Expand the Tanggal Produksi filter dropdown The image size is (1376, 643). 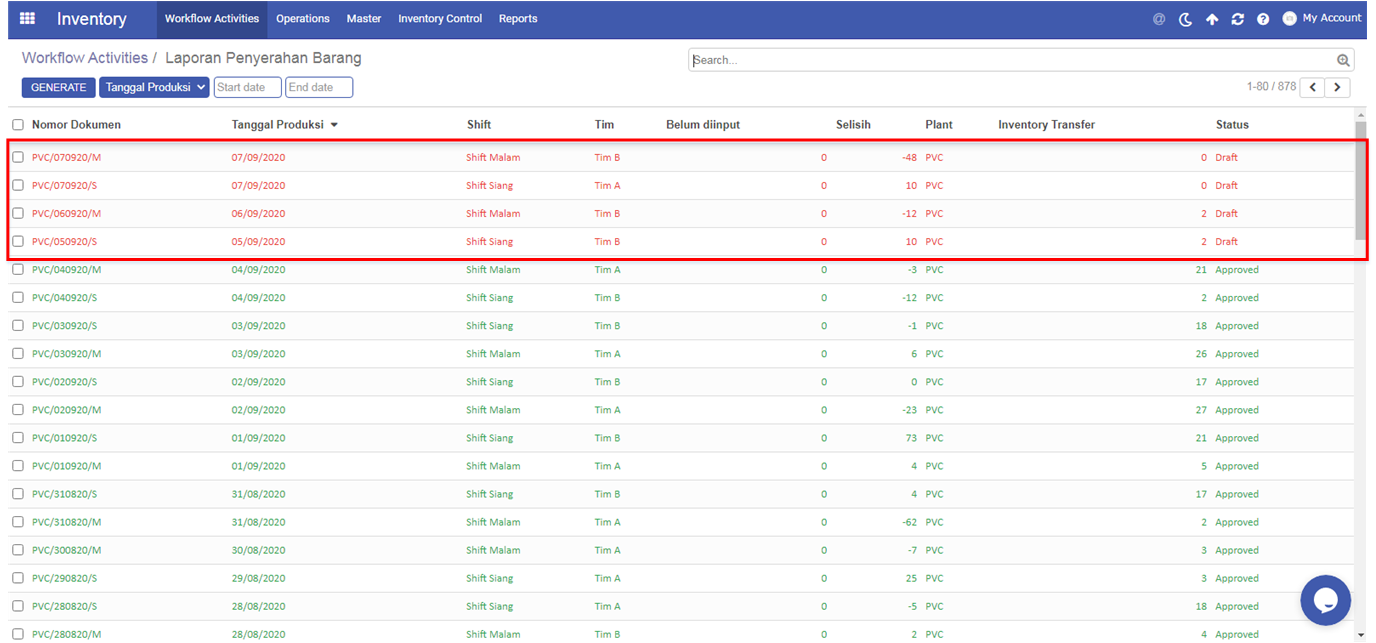(154, 88)
